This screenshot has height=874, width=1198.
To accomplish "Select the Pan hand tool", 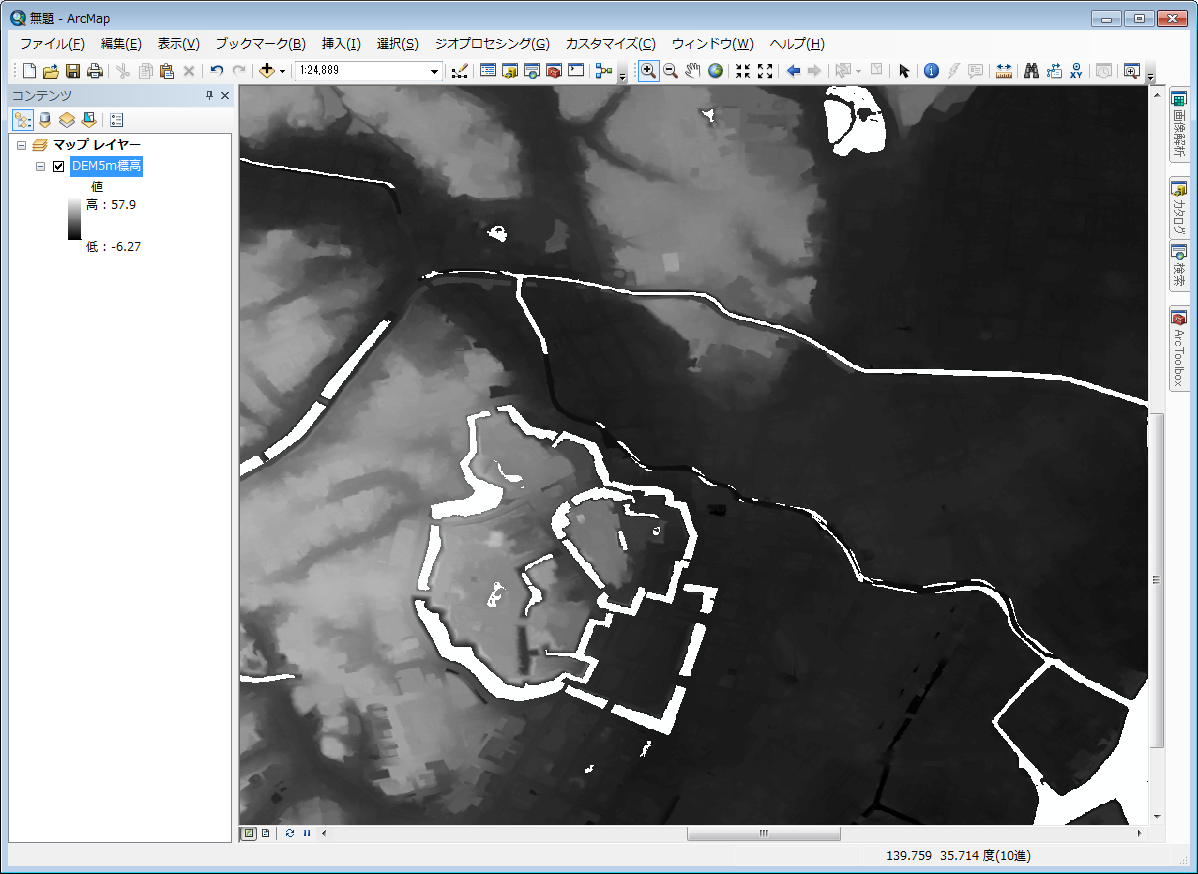I will [692, 71].
